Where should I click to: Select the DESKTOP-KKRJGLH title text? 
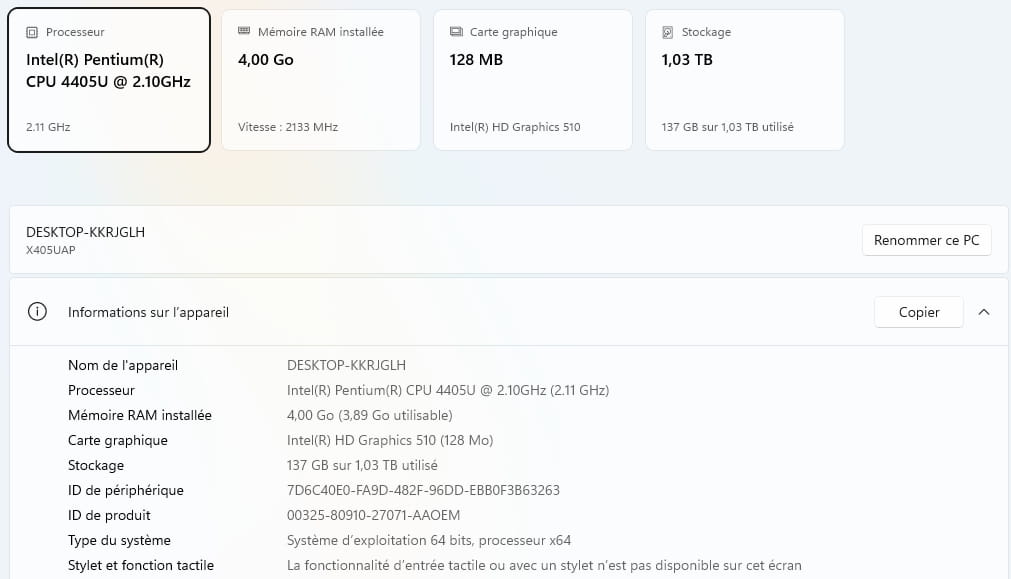tap(85, 232)
